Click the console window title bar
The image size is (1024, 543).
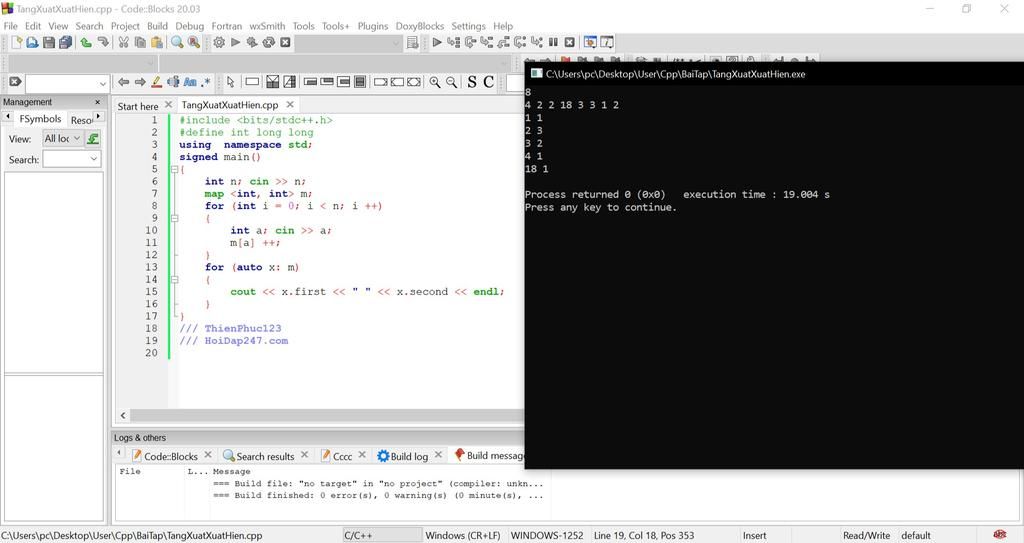coord(774,74)
